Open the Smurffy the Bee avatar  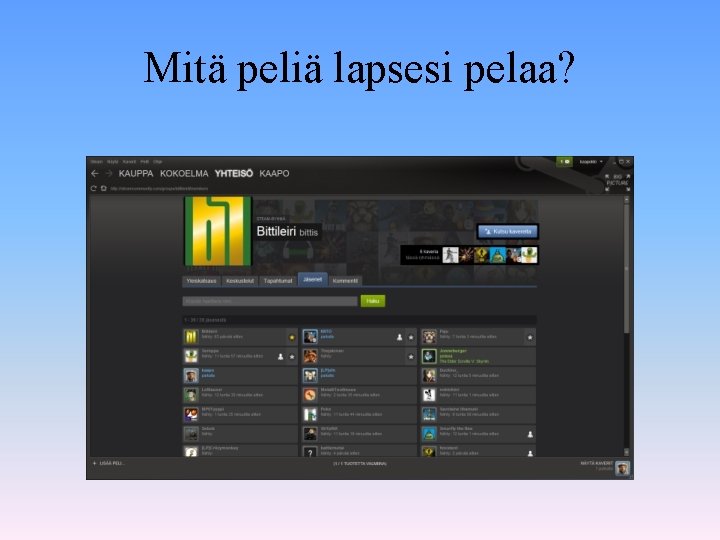click(x=429, y=433)
